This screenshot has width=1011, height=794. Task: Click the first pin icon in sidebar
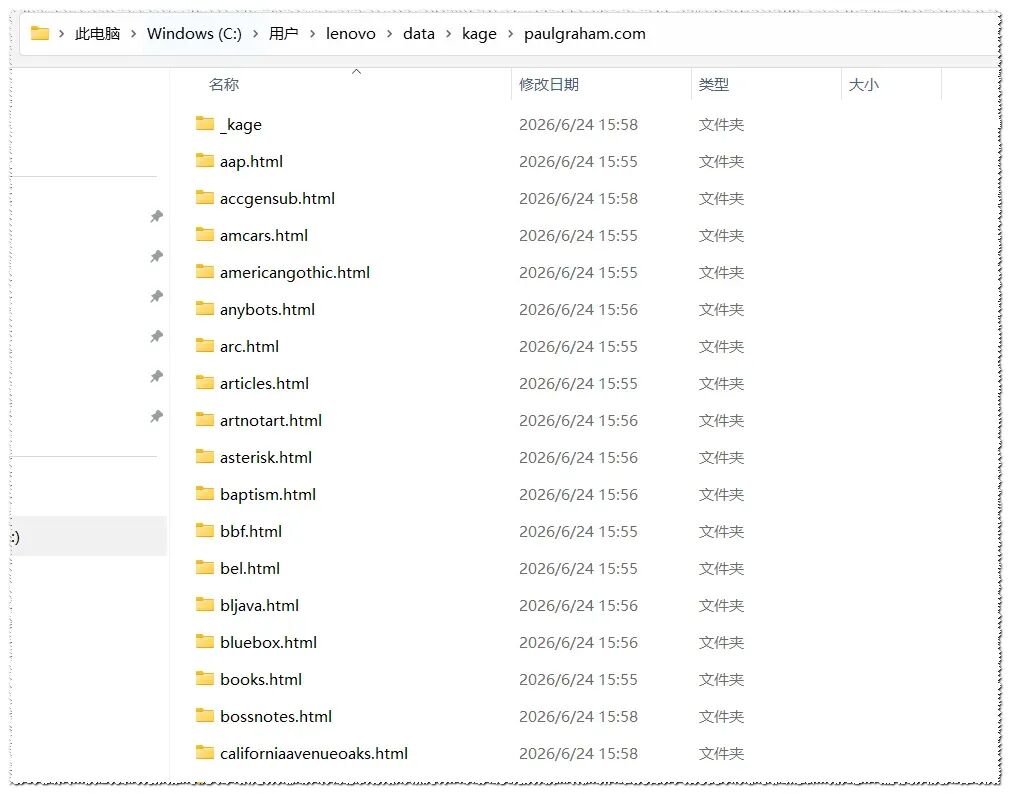157,216
